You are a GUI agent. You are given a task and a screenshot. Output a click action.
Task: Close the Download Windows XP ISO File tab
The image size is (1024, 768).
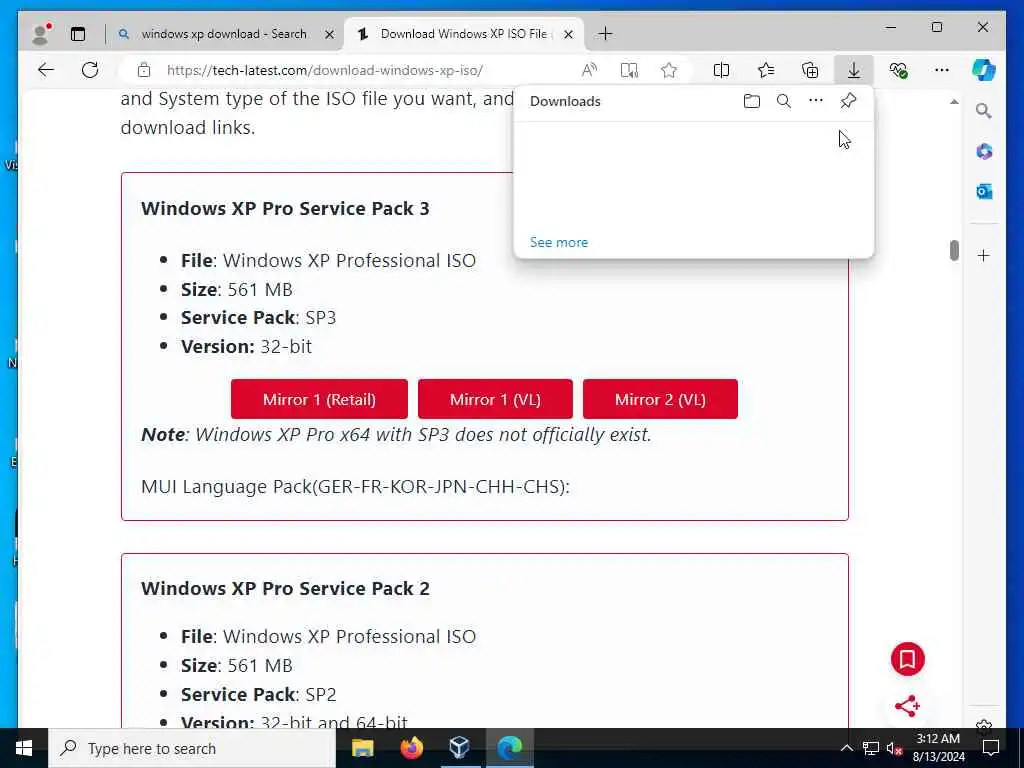click(x=568, y=34)
